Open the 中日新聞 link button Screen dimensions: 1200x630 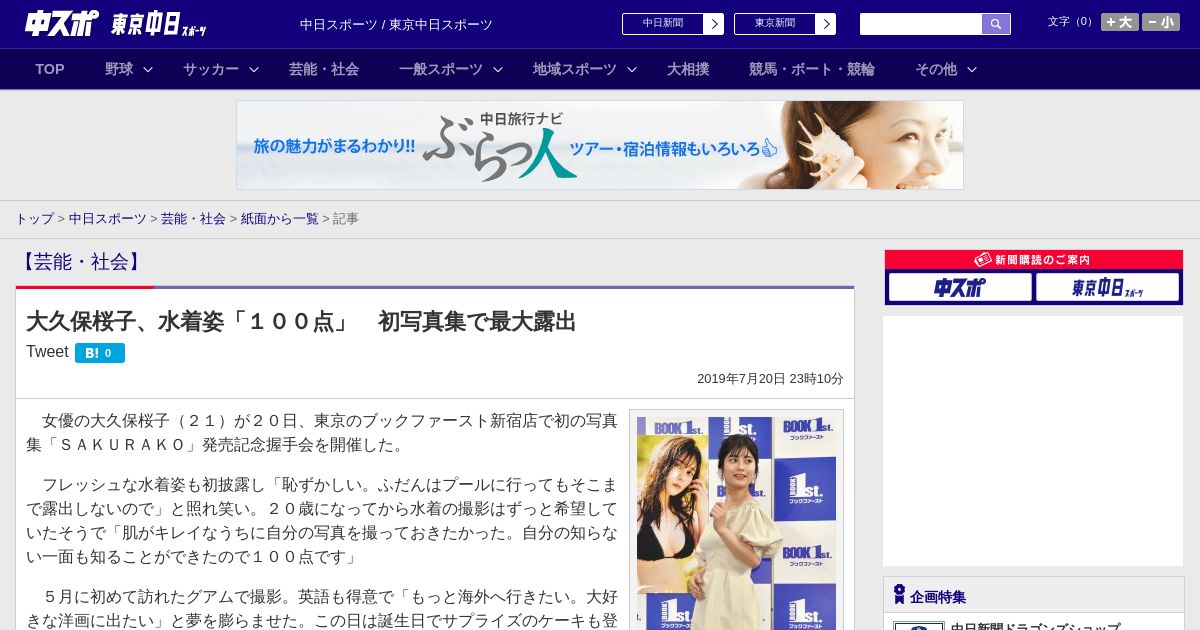[x=663, y=24]
